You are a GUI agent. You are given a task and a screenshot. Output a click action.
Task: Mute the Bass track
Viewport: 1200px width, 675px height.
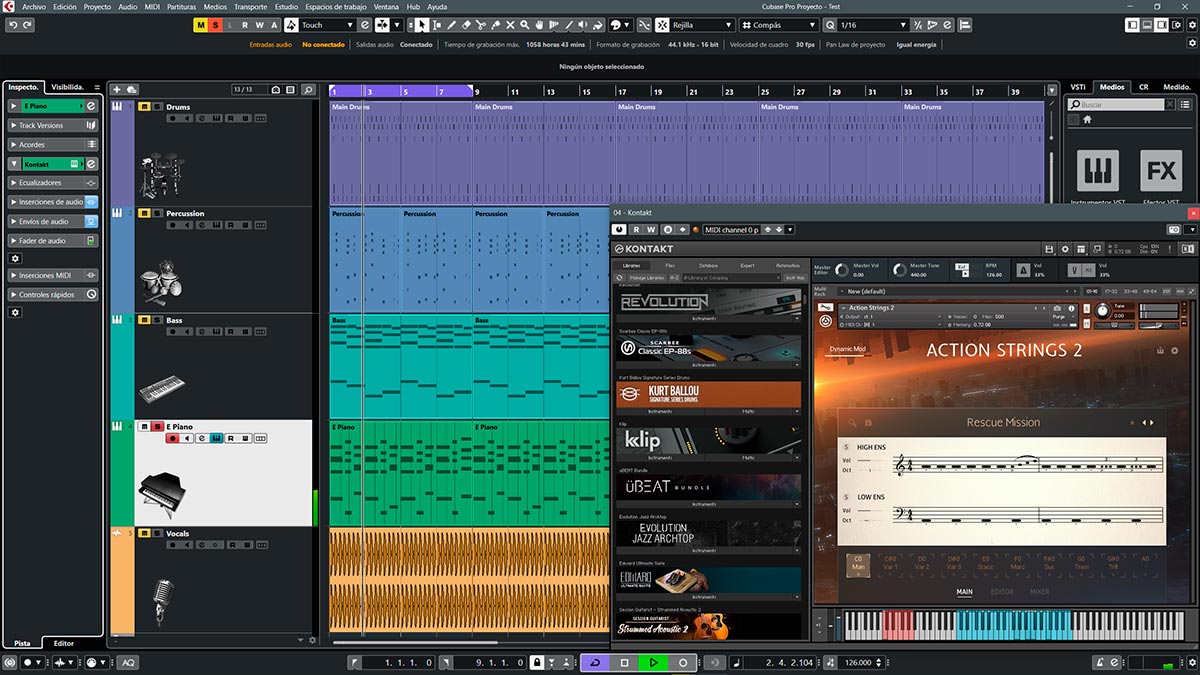(144, 320)
